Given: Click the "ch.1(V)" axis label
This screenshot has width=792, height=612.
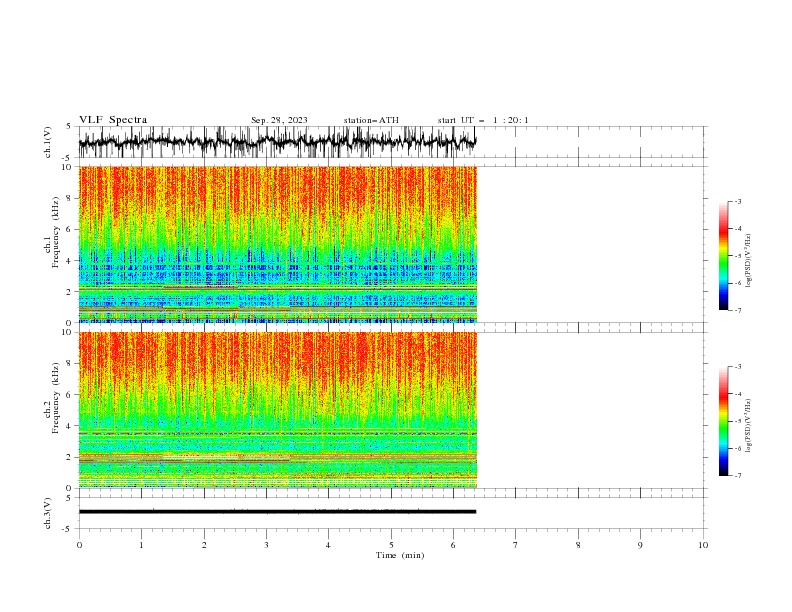Looking at the screenshot, I should 48,142.
